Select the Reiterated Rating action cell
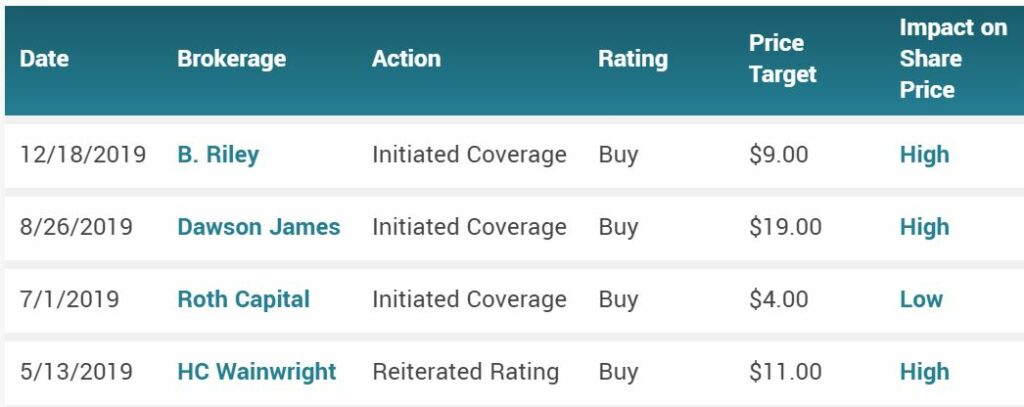Screen dimensions: 1024x407 click(466, 372)
